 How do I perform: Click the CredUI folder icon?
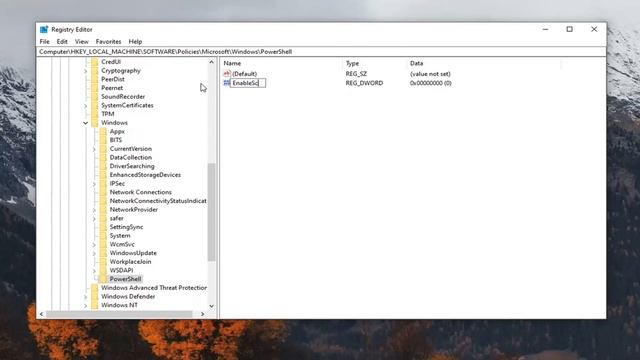tap(95, 62)
